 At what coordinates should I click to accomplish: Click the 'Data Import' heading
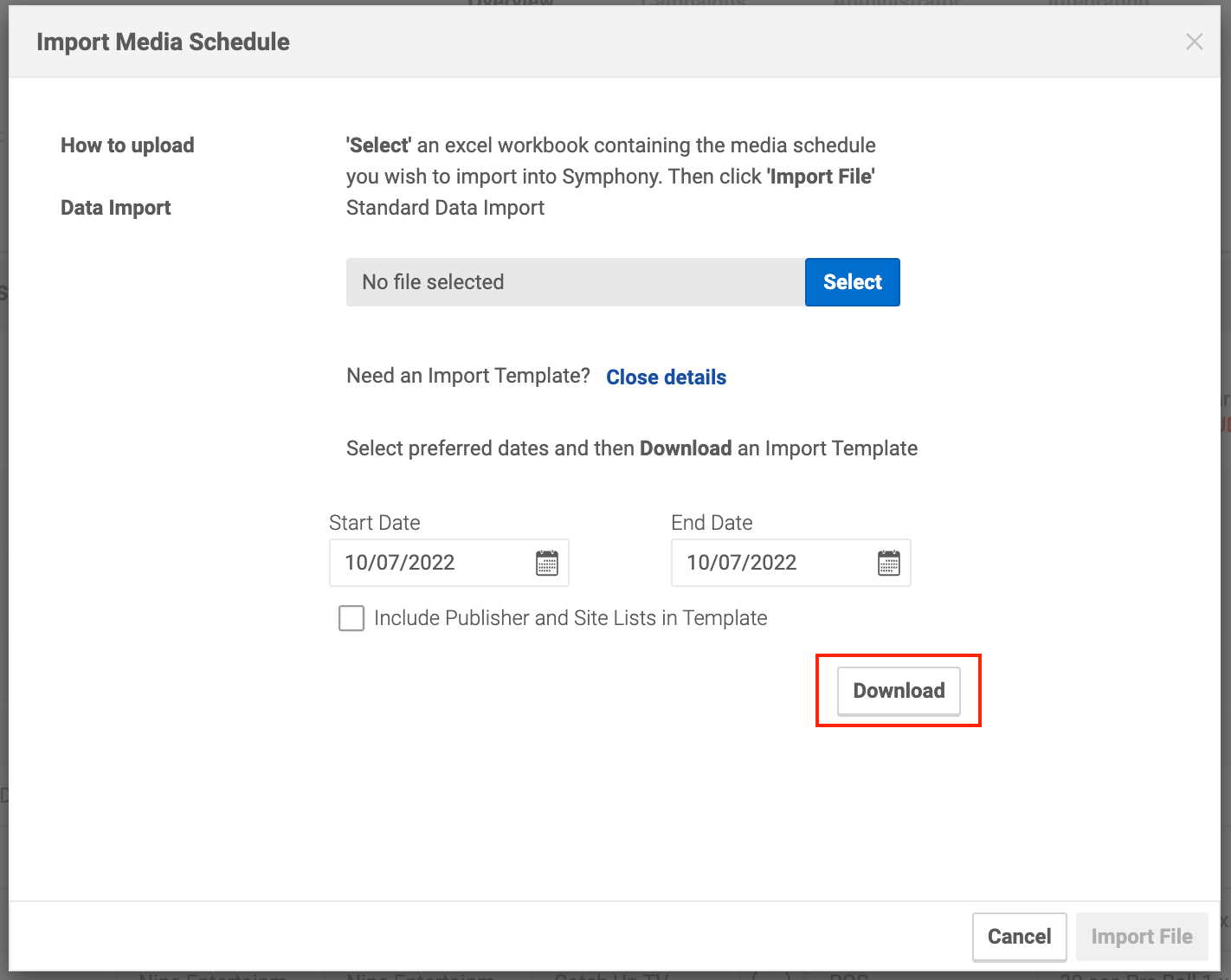pyautogui.click(x=116, y=208)
